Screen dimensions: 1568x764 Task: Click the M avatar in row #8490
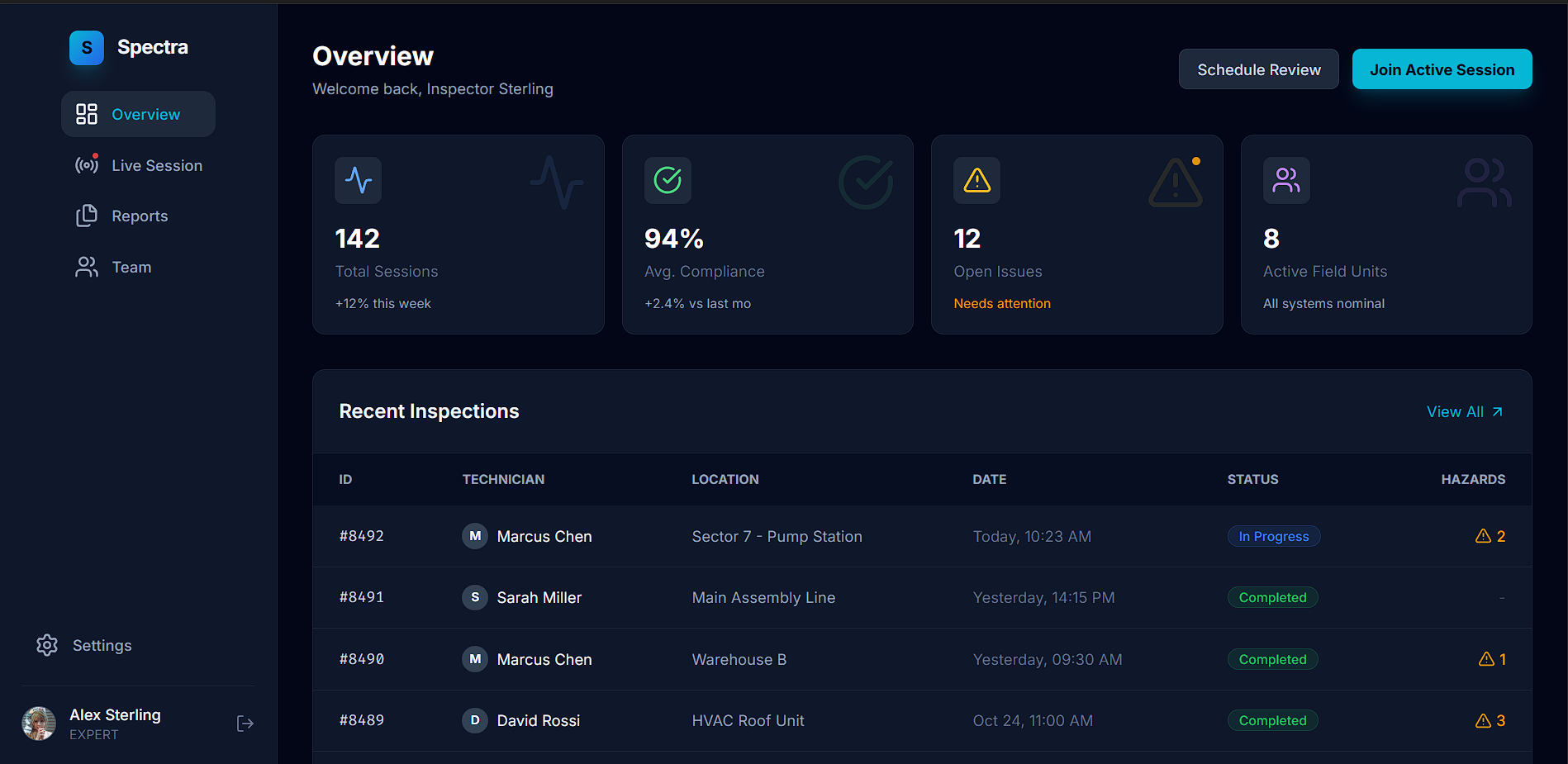(475, 659)
